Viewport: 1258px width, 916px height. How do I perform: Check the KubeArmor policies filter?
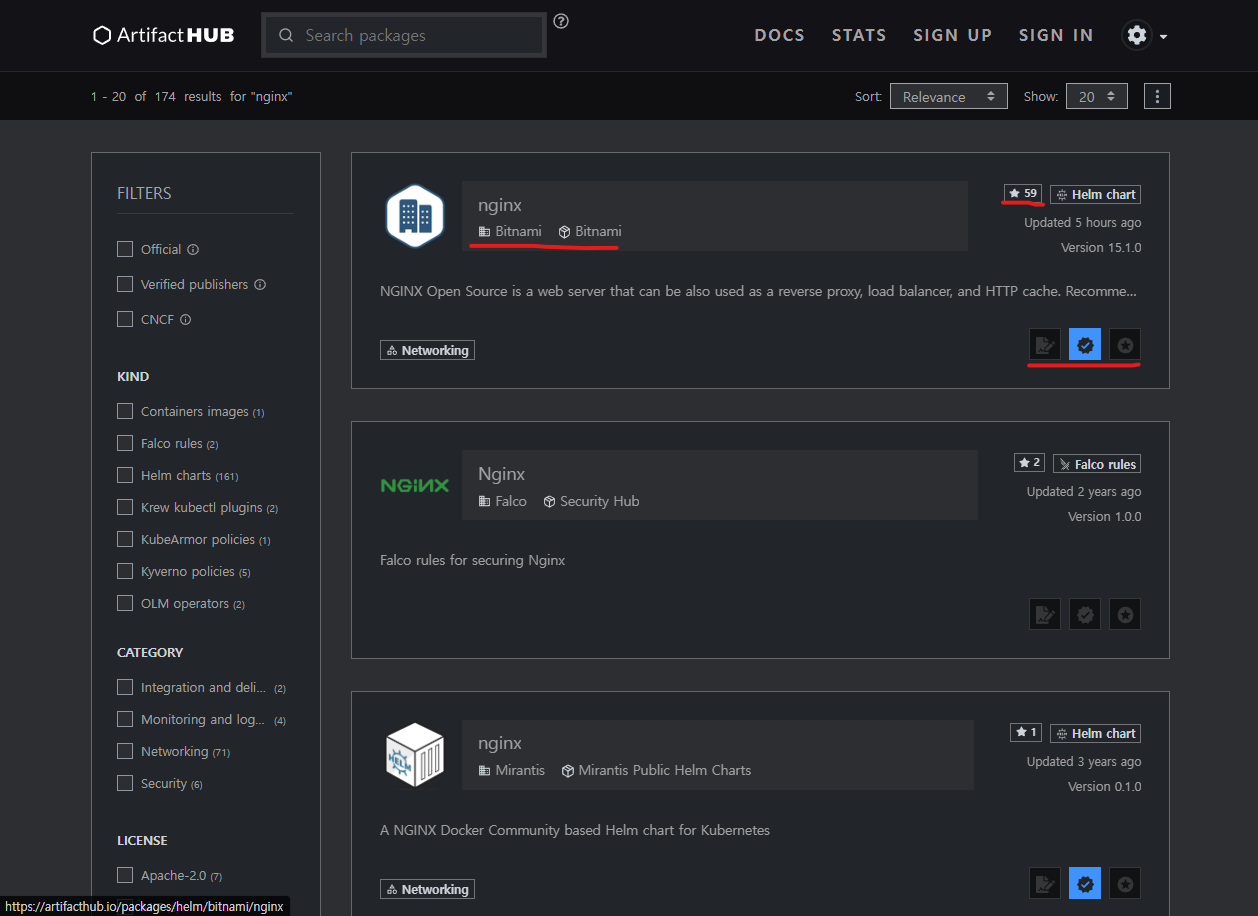pyautogui.click(x=125, y=539)
